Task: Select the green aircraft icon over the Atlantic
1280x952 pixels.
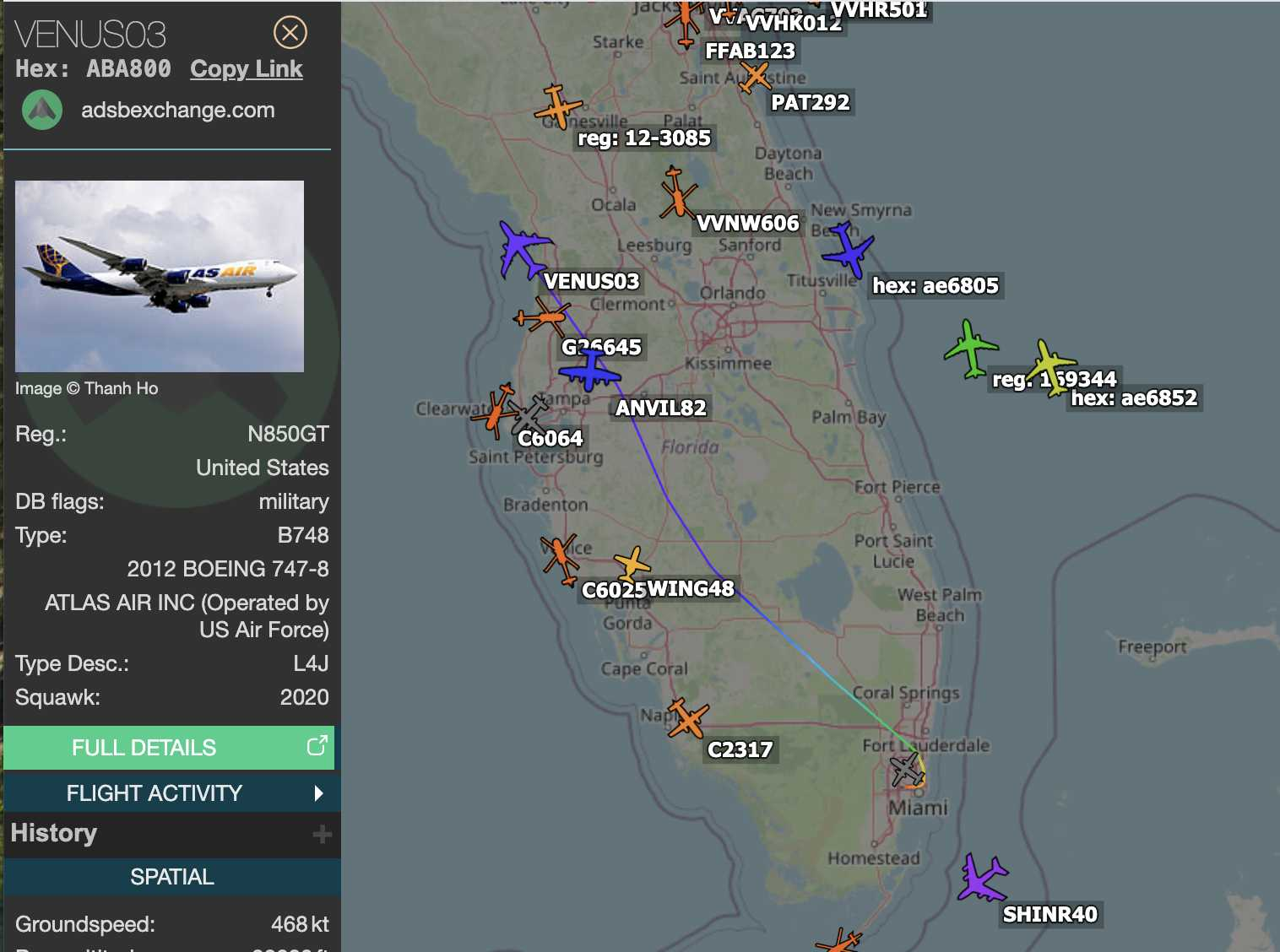Action: pos(971,348)
